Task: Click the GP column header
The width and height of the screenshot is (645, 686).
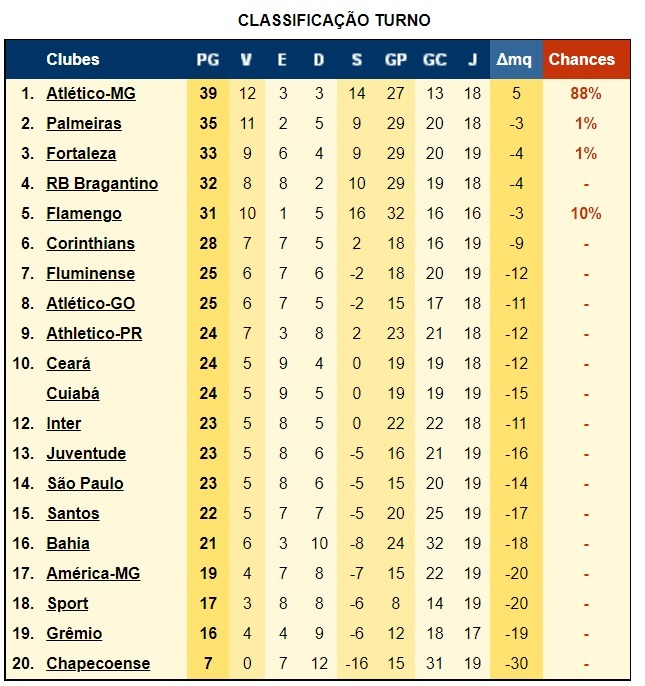Action: click(396, 60)
